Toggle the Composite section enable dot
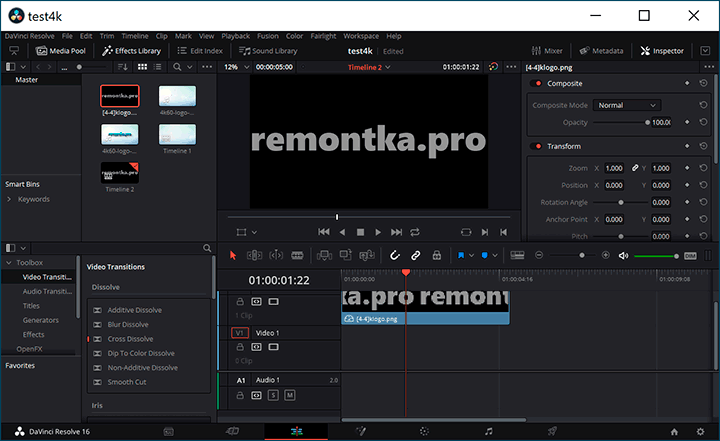The width and height of the screenshot is (720, 441). point(538,84)
